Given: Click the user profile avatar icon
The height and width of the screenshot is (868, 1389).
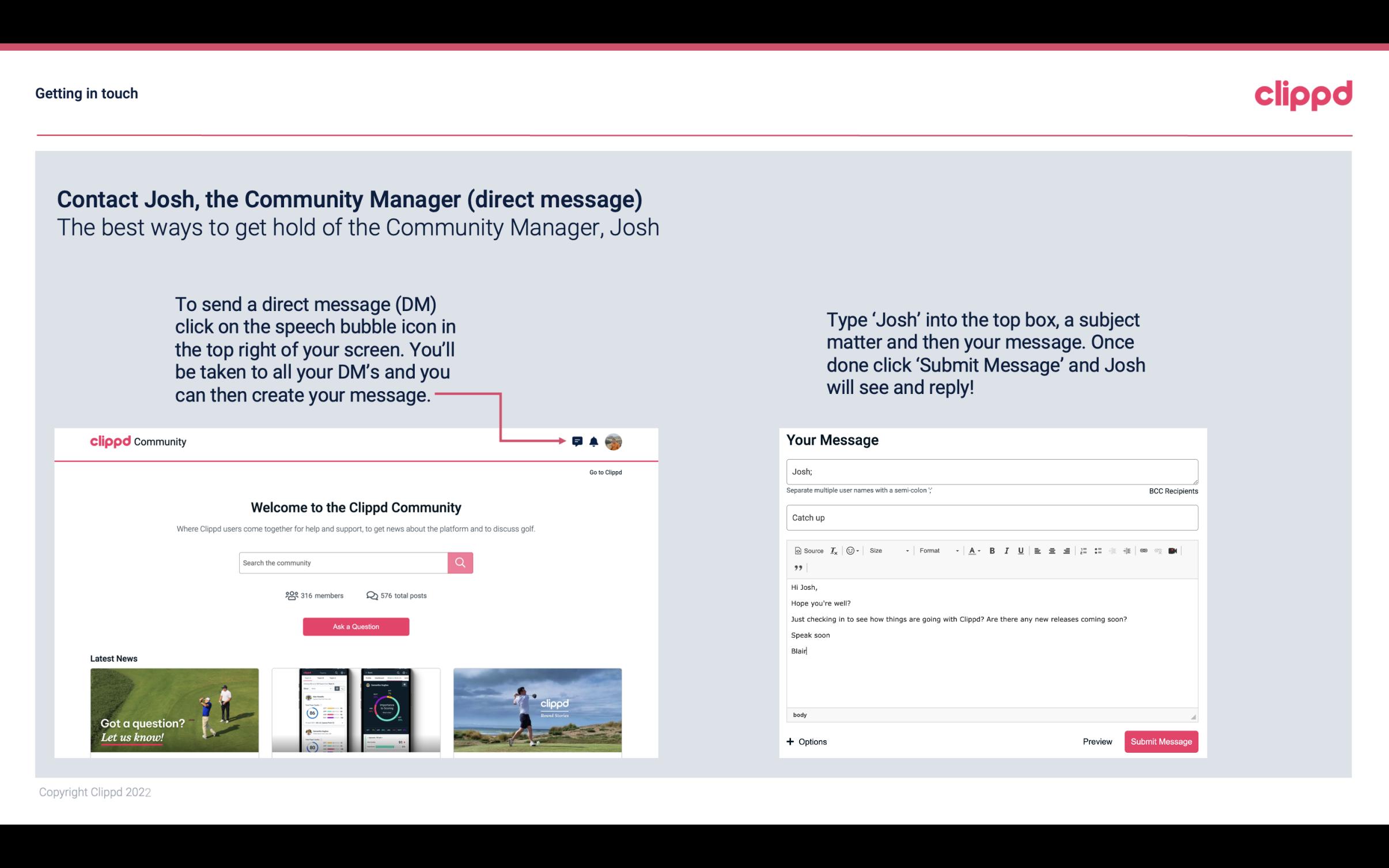Looking at the screenshot, I should tap(613, 442).
